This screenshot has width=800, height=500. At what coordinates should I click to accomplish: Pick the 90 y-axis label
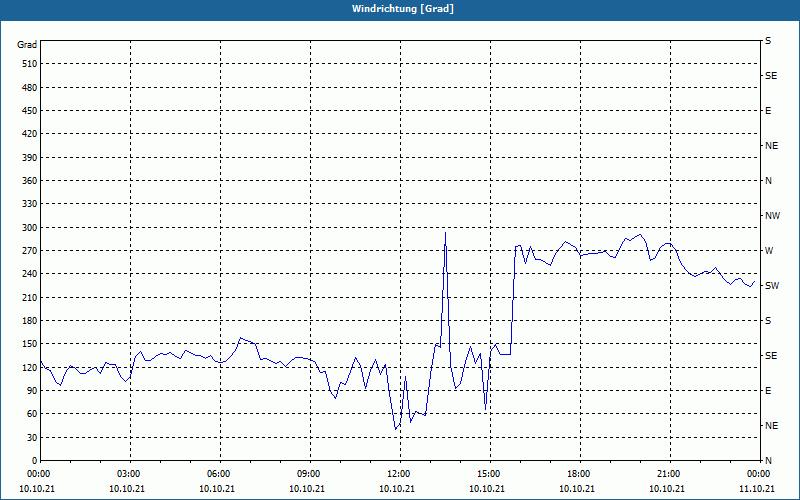(31, 391)
